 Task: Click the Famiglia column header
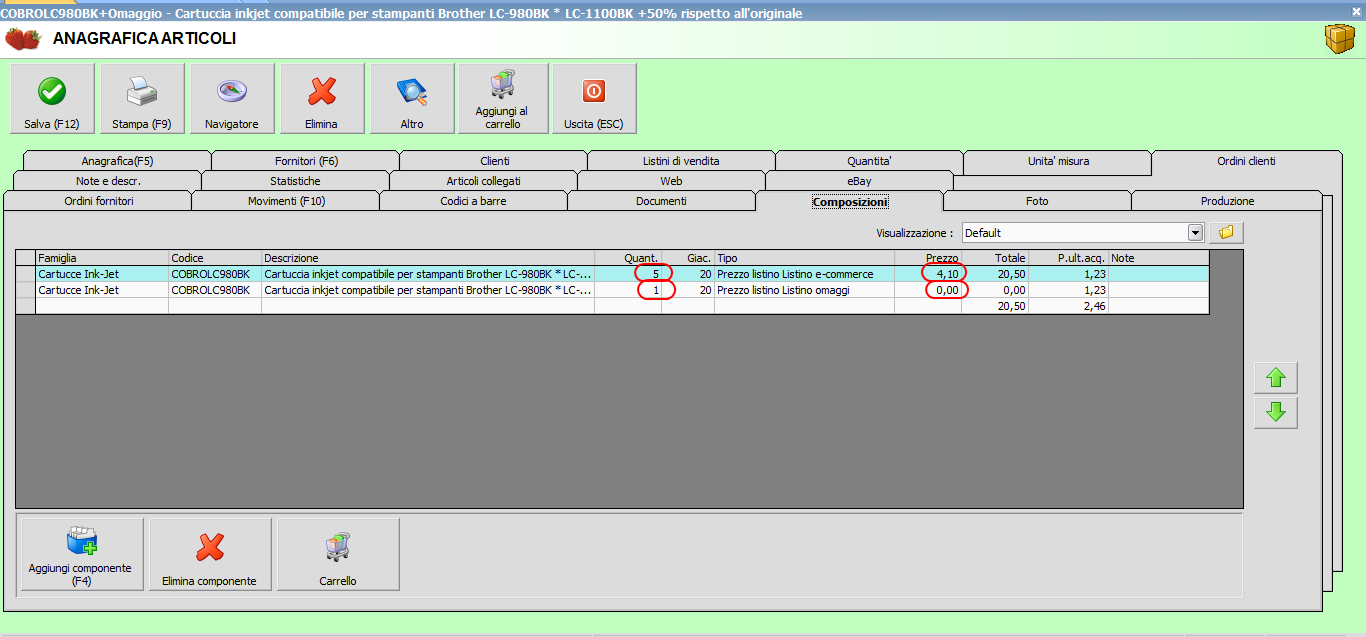pyautogui.click(x=102, y=258)
